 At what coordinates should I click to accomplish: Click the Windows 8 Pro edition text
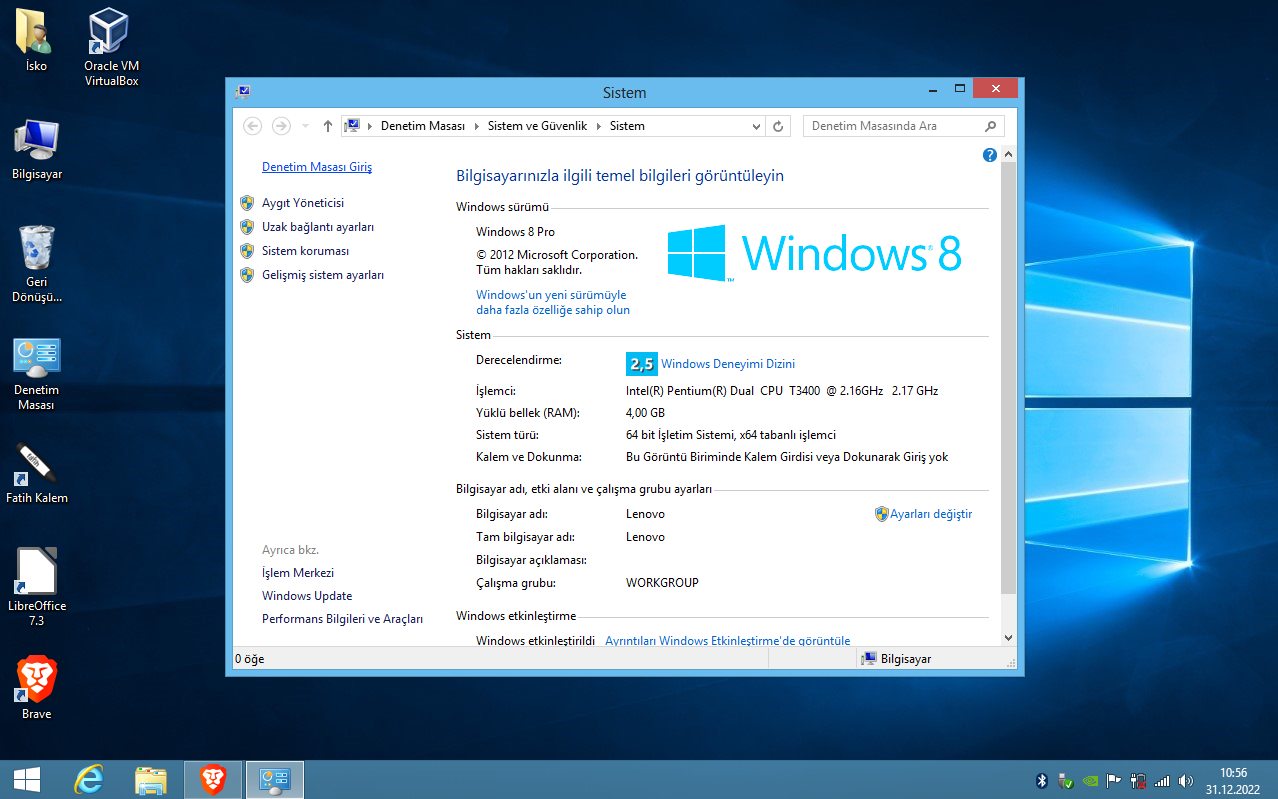coord(515,232)
